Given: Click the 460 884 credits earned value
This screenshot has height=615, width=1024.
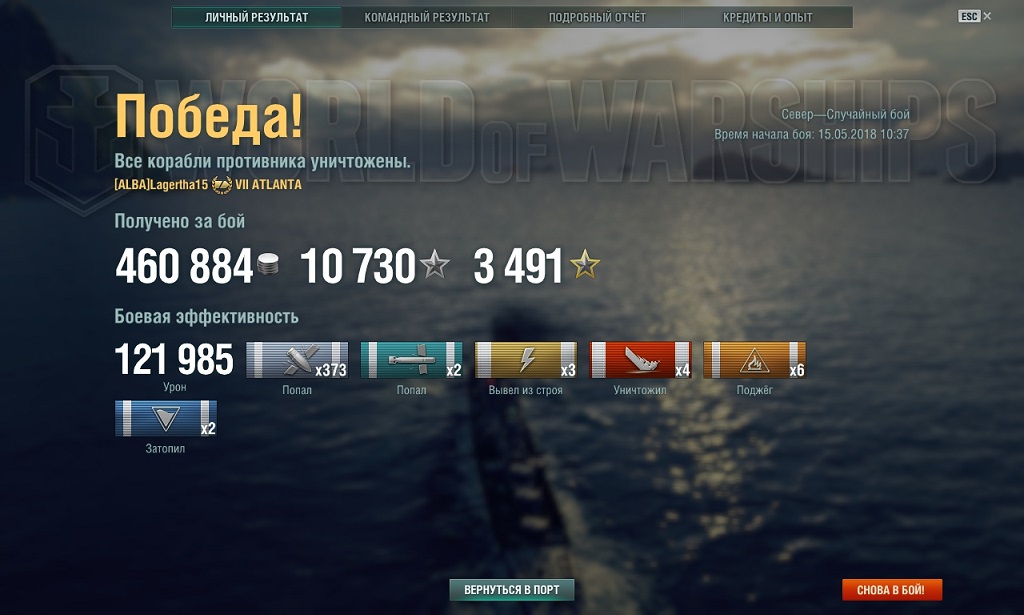Looking at the screenshot, I should [184, 266].
